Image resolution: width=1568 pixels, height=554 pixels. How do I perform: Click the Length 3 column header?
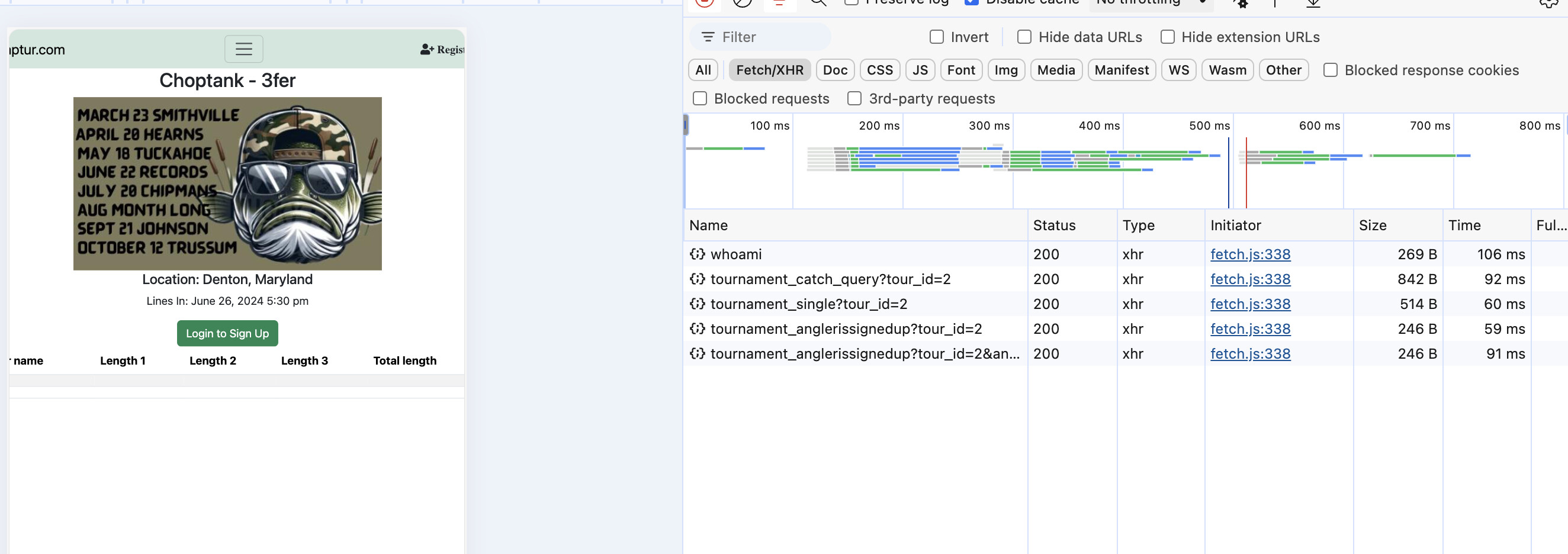(x=304, y=360)
